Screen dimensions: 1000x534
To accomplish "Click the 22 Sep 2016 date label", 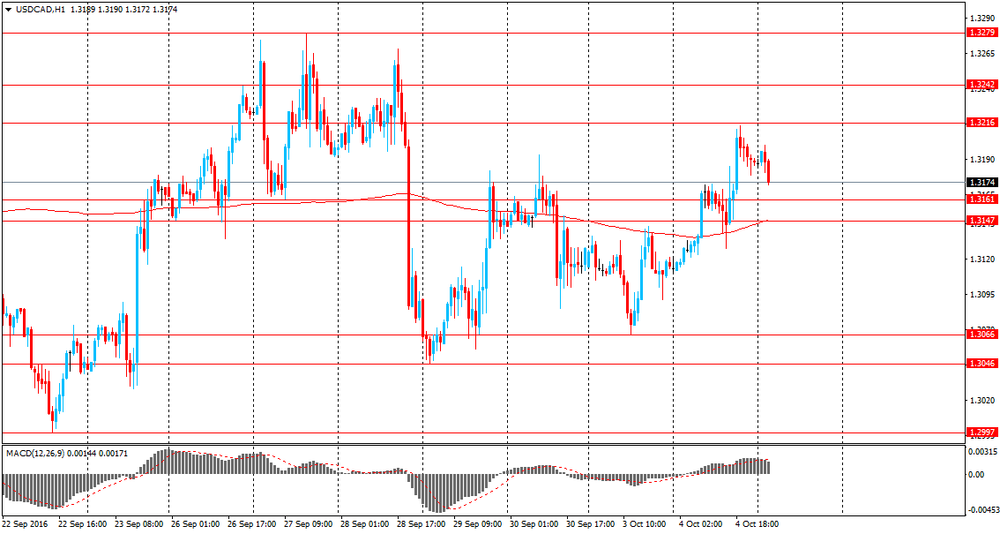I will [x=24, y=524].
